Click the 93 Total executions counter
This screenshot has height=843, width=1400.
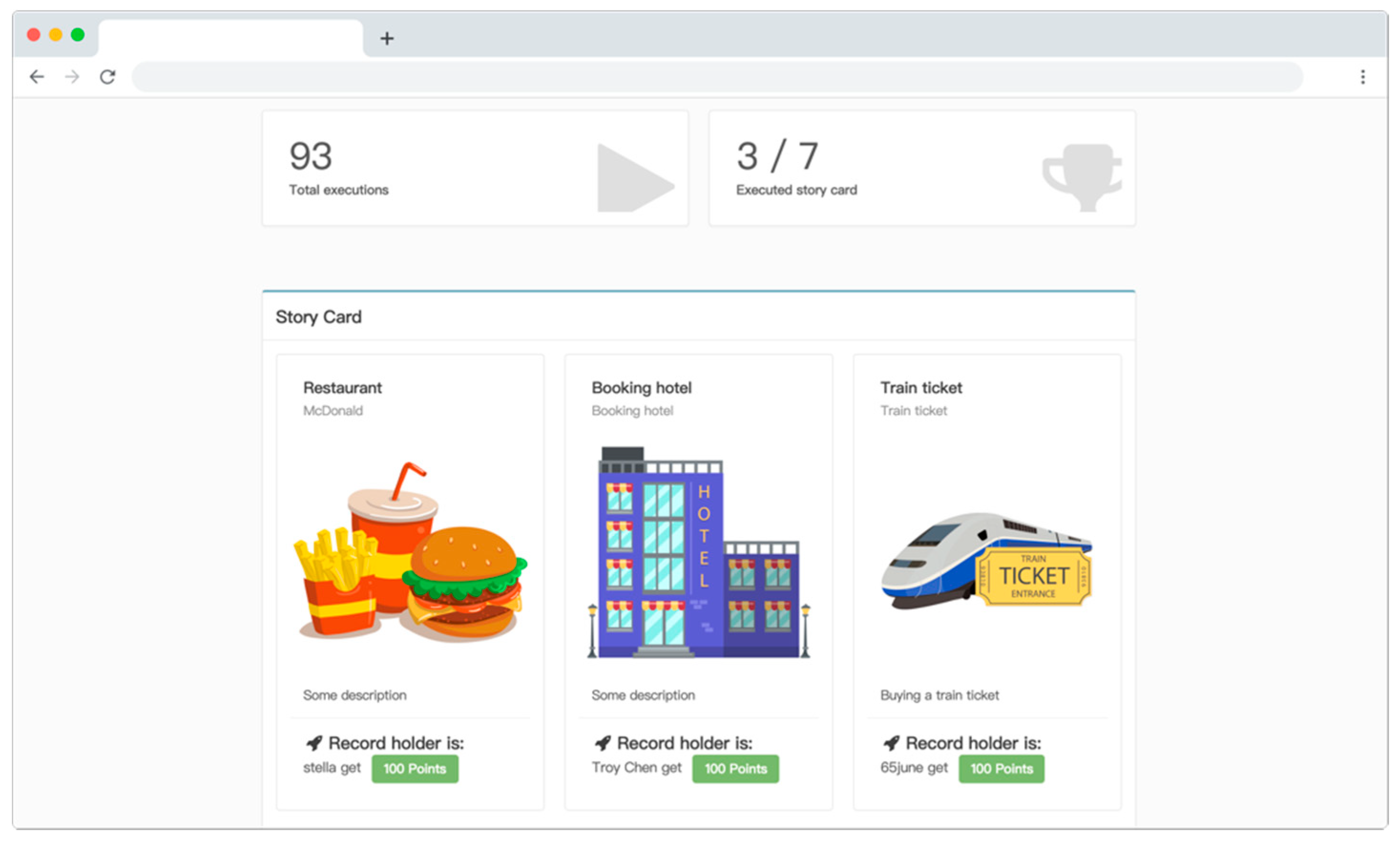click(310, 157)
